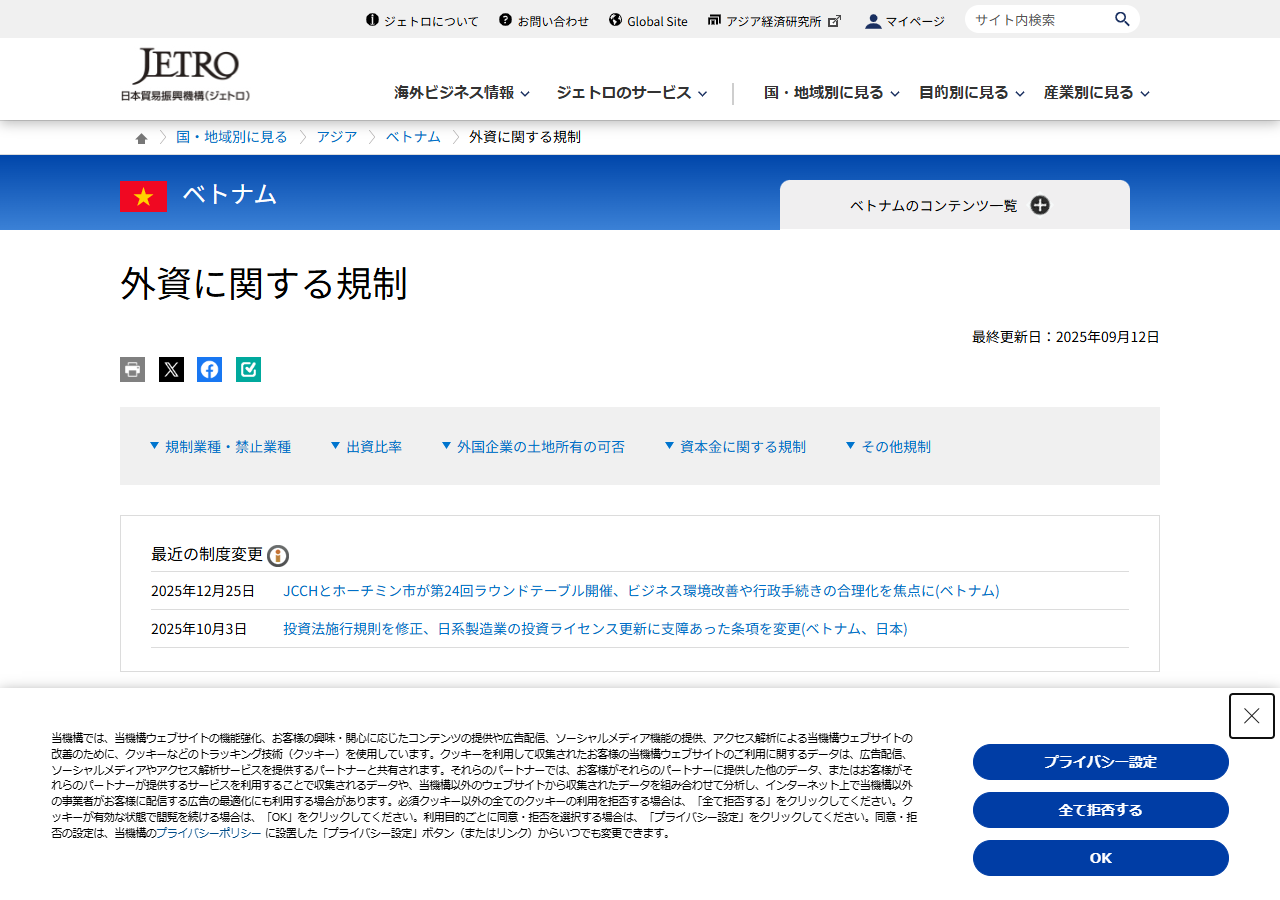Click the 2025年10月3日 date

tap(199, 628)
